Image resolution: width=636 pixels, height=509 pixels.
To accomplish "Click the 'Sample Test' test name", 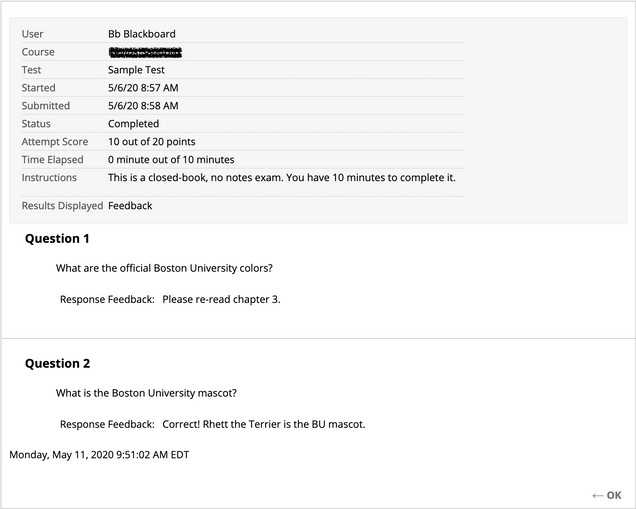I will tap(136, 70).
